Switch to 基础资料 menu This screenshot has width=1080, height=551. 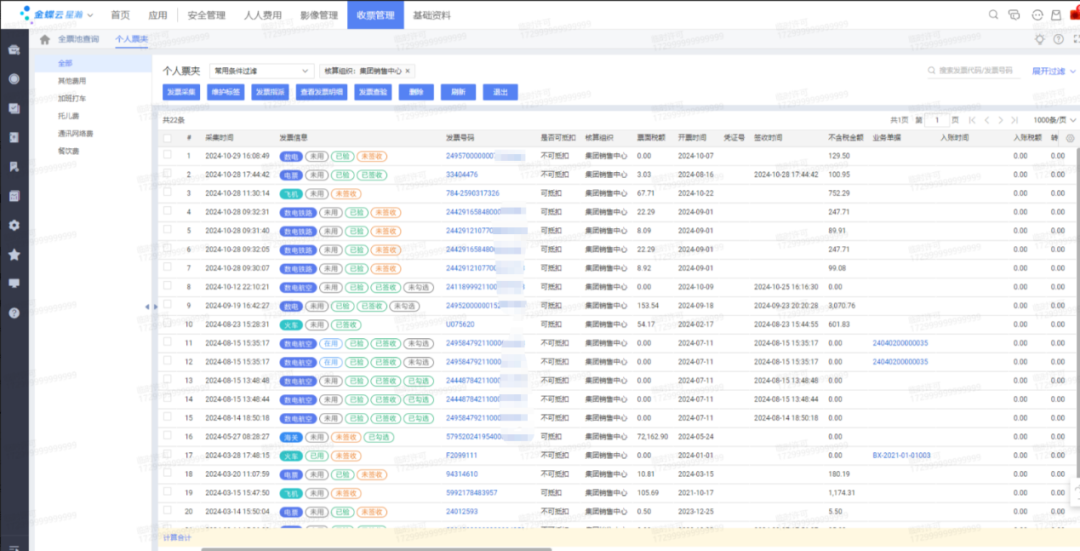(432, 15)
